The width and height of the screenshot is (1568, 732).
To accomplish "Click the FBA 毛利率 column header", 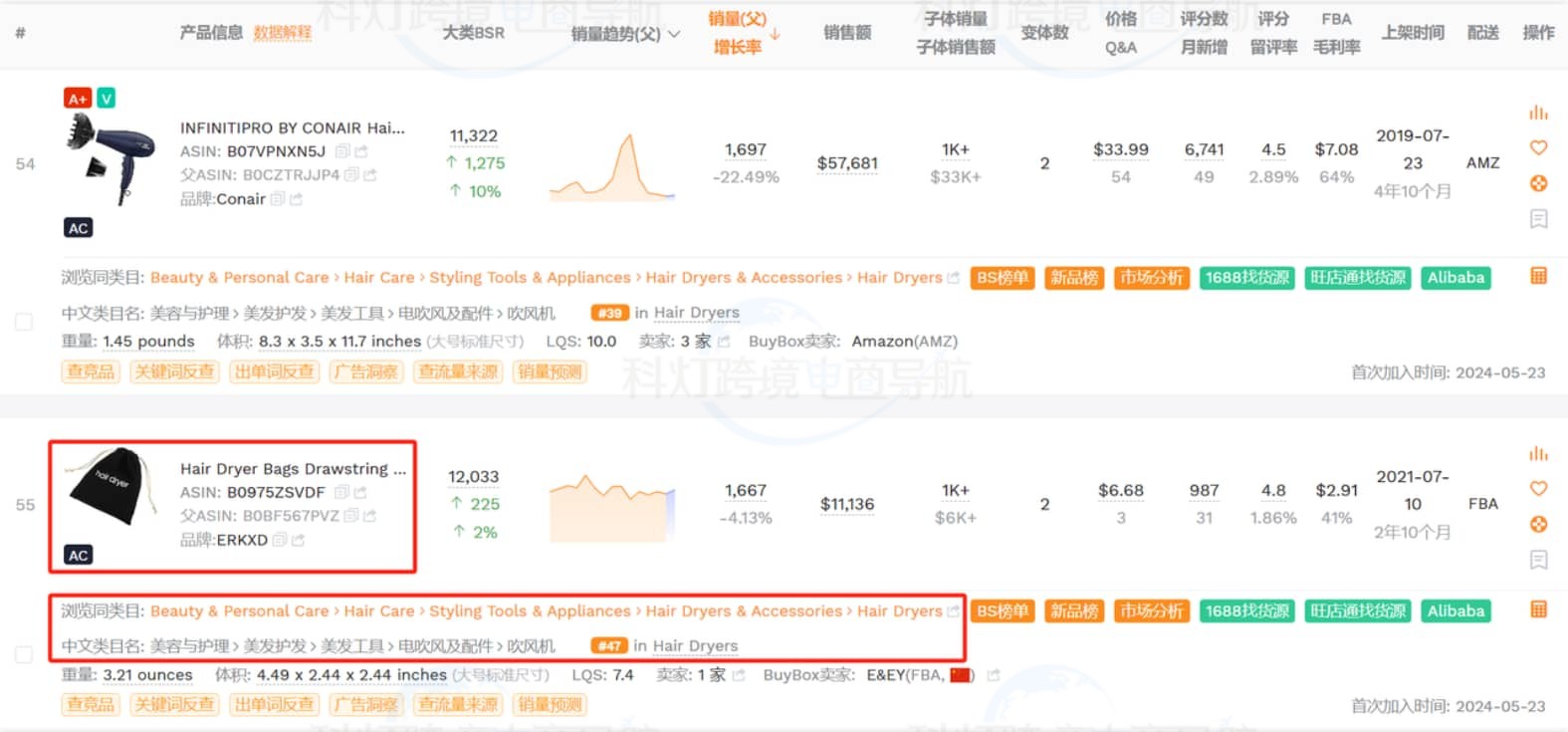I will 1336,33.
